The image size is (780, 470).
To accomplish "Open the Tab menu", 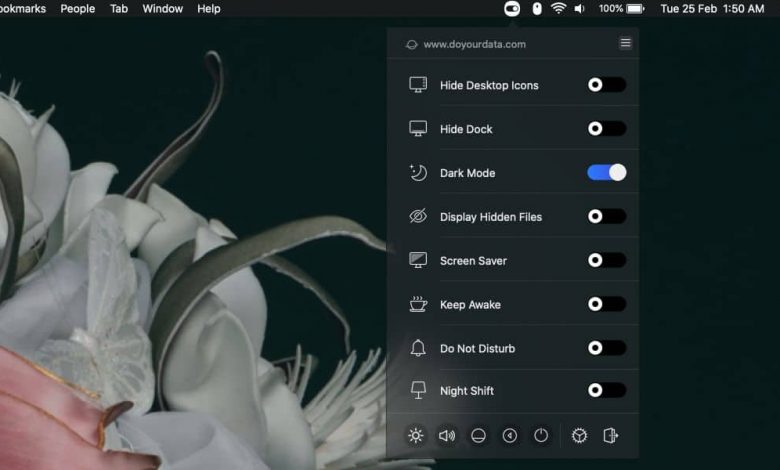I will coord(119,8).
